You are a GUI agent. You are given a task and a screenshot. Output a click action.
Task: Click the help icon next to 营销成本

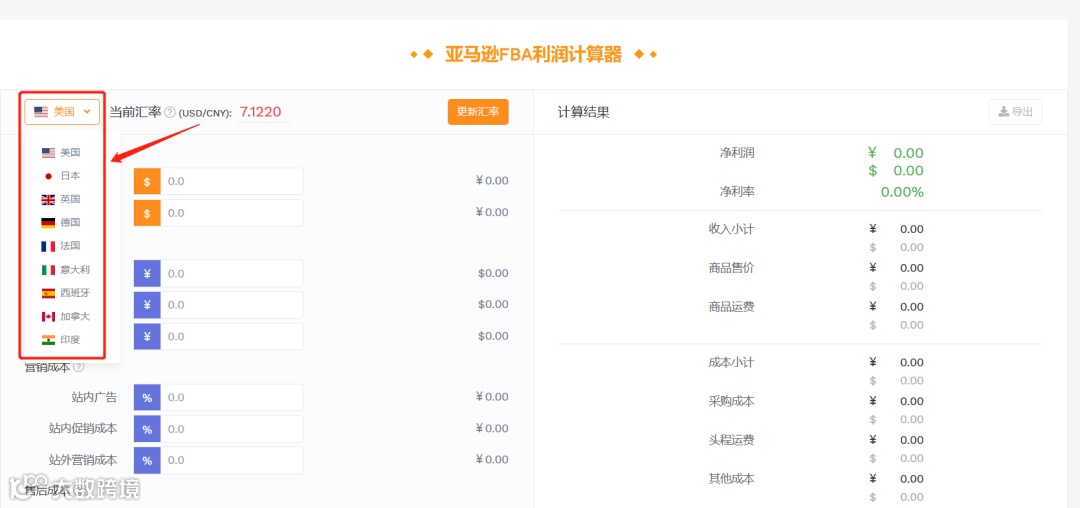[x=78, y=367]
